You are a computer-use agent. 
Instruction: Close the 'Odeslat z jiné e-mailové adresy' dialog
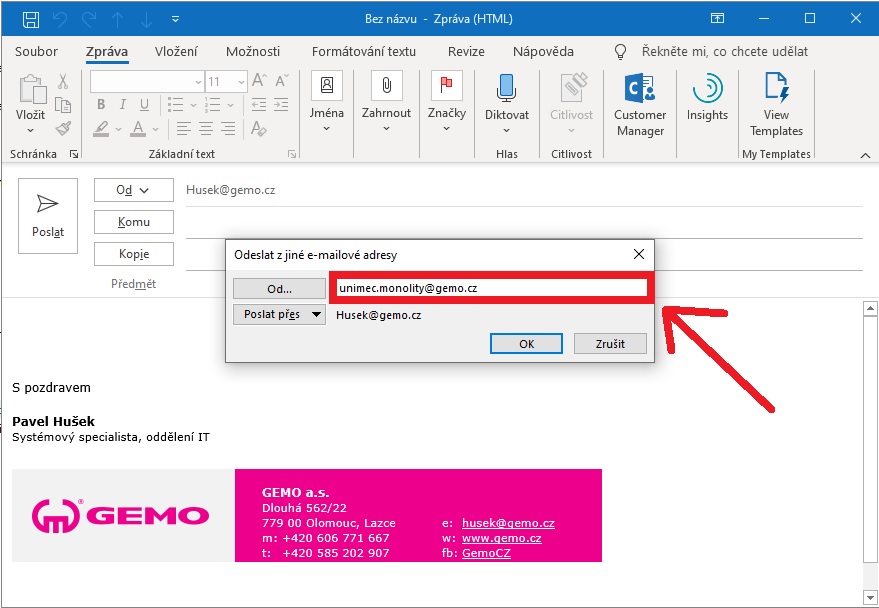pyautogui.click(x=639, y=254)
